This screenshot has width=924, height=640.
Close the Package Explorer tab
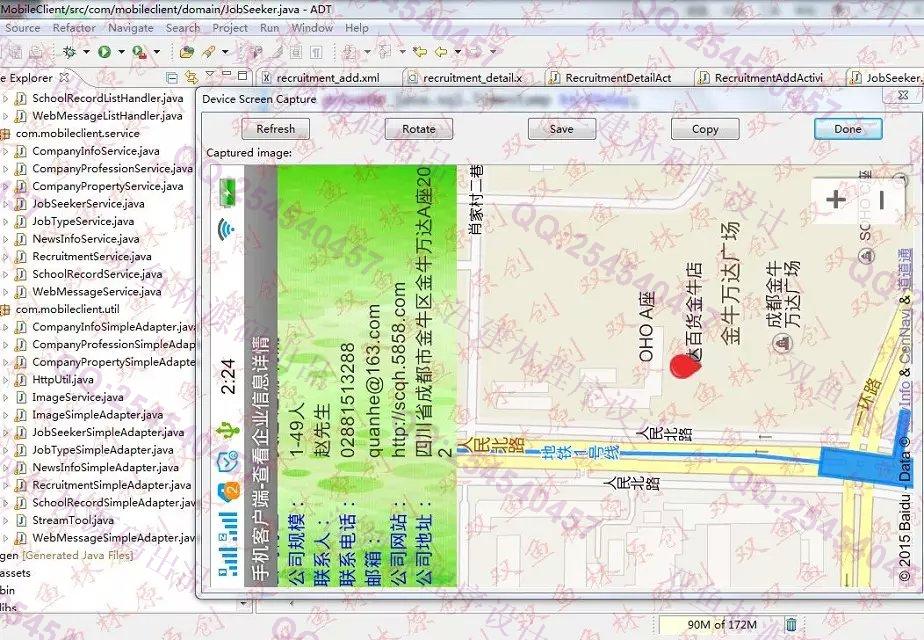(x=64, y=77)
